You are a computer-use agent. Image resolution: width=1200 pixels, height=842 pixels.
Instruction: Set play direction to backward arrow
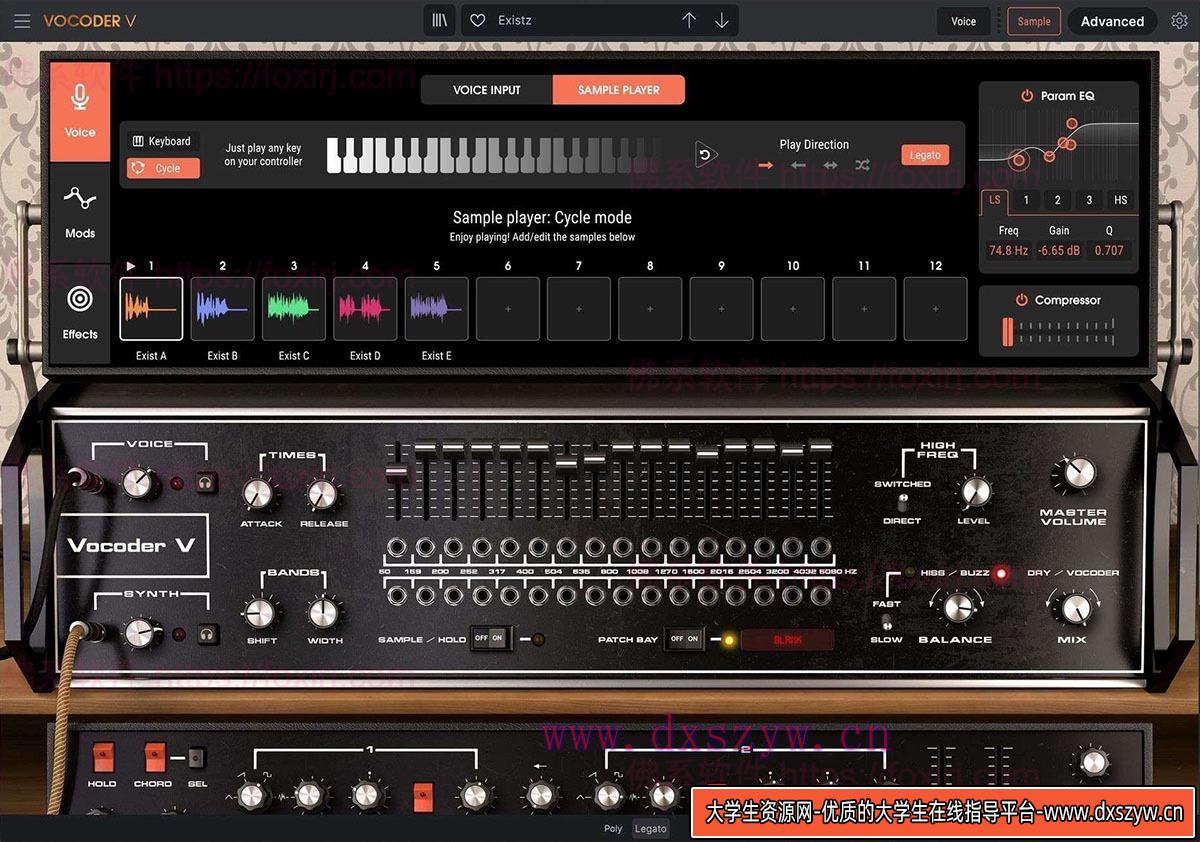(798, 165)
